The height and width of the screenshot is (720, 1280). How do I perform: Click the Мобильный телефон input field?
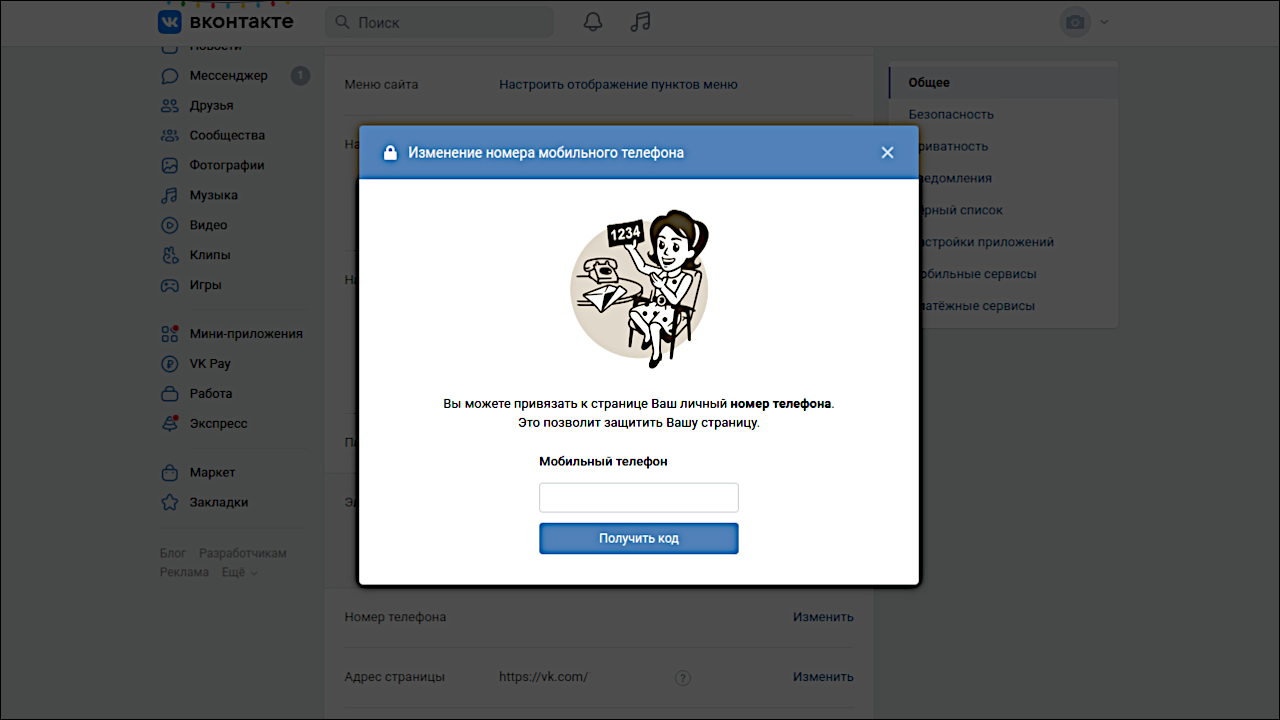pos(639,498)
